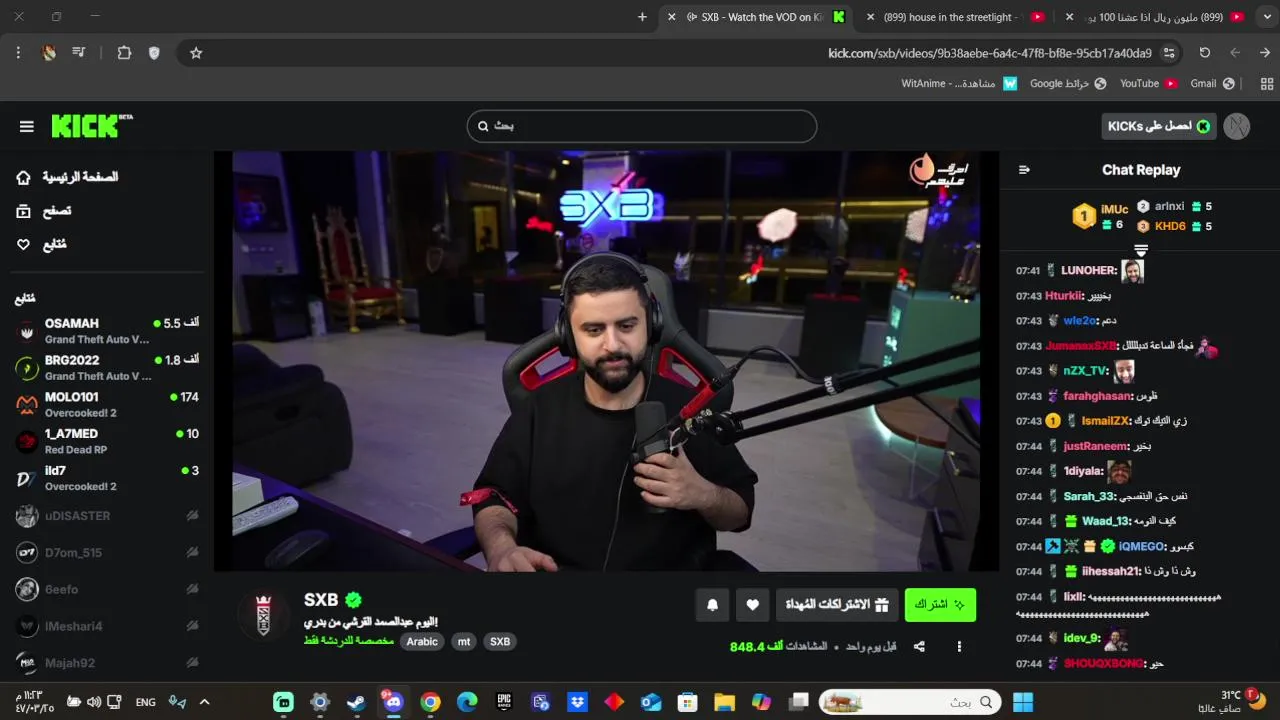Viewport: 1280px width, 720px height.
Task: Close the SXB Kick VOD tab
Action: point(672,17)
